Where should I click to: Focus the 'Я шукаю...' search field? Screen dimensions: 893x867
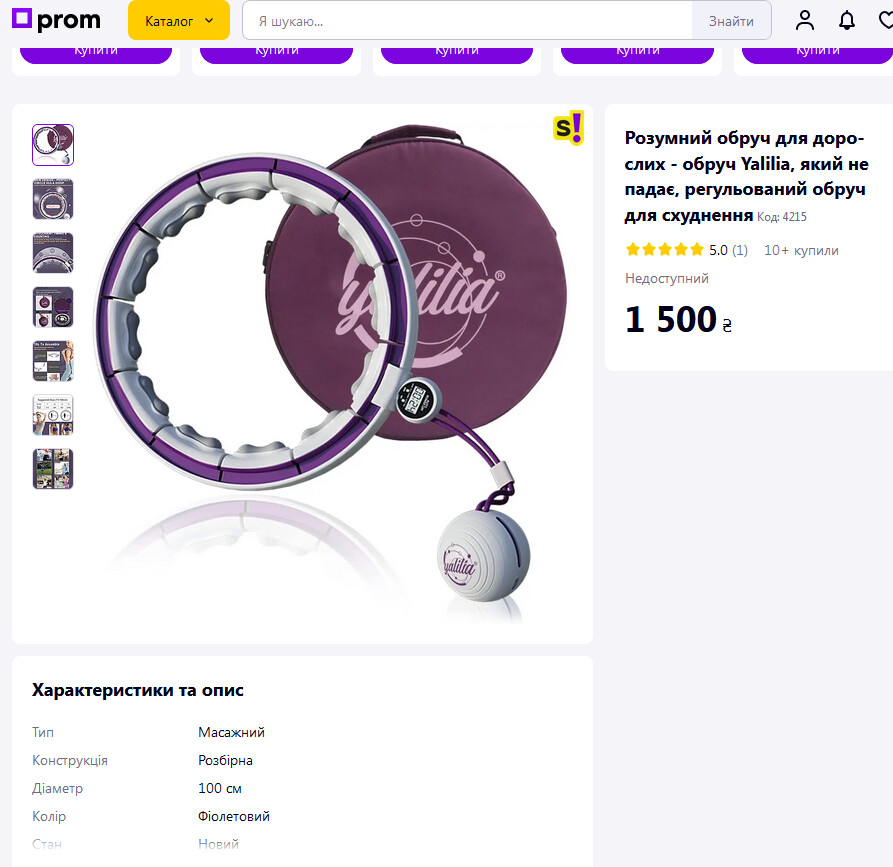point(467,21)
